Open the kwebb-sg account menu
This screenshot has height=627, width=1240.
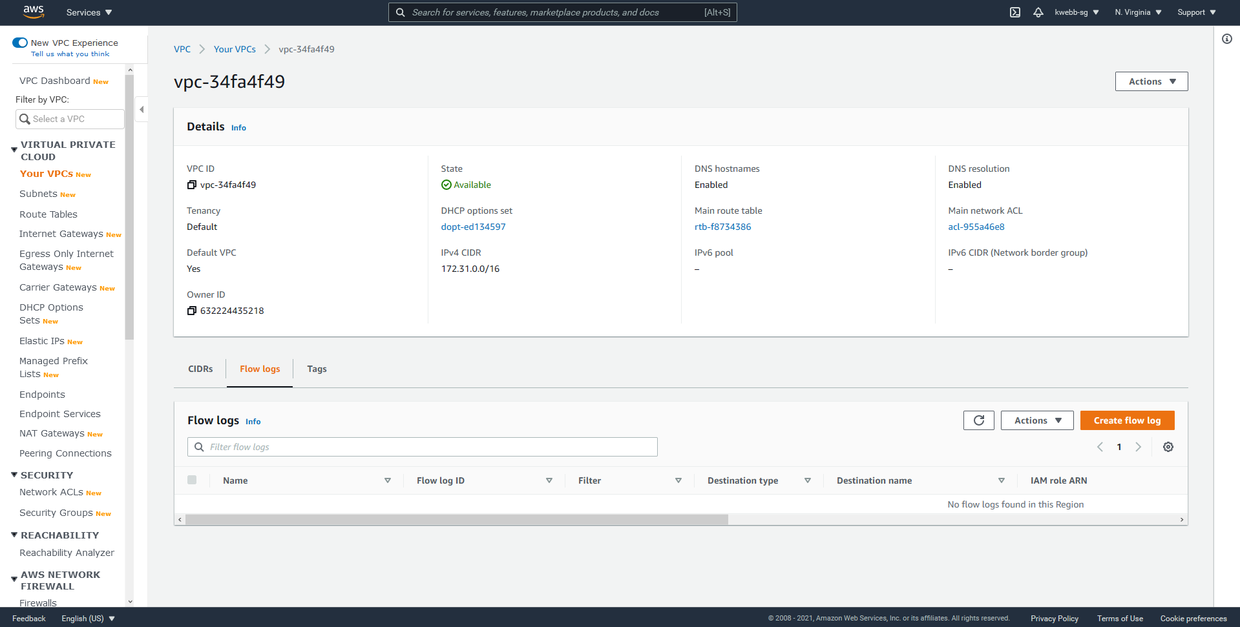point(1077,12)
